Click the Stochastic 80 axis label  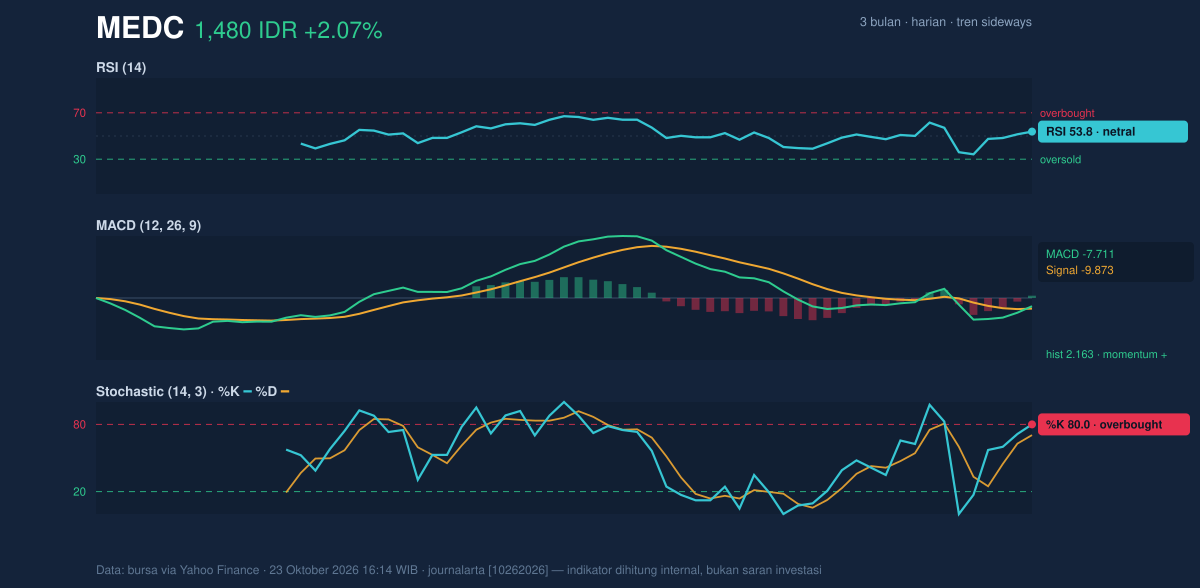pyautogui.click(x=79, y=425)
